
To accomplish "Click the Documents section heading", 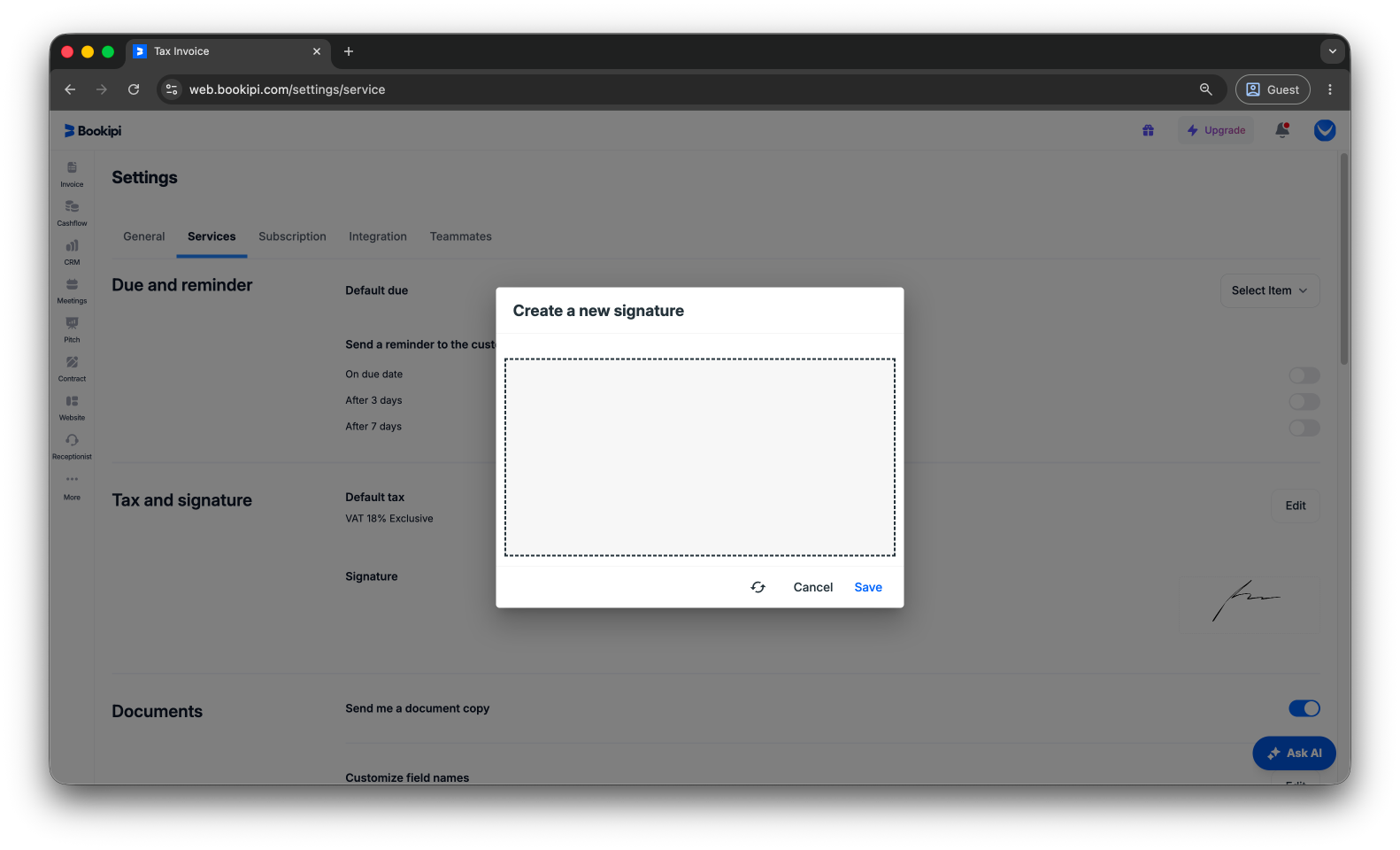I will point(158,712).
